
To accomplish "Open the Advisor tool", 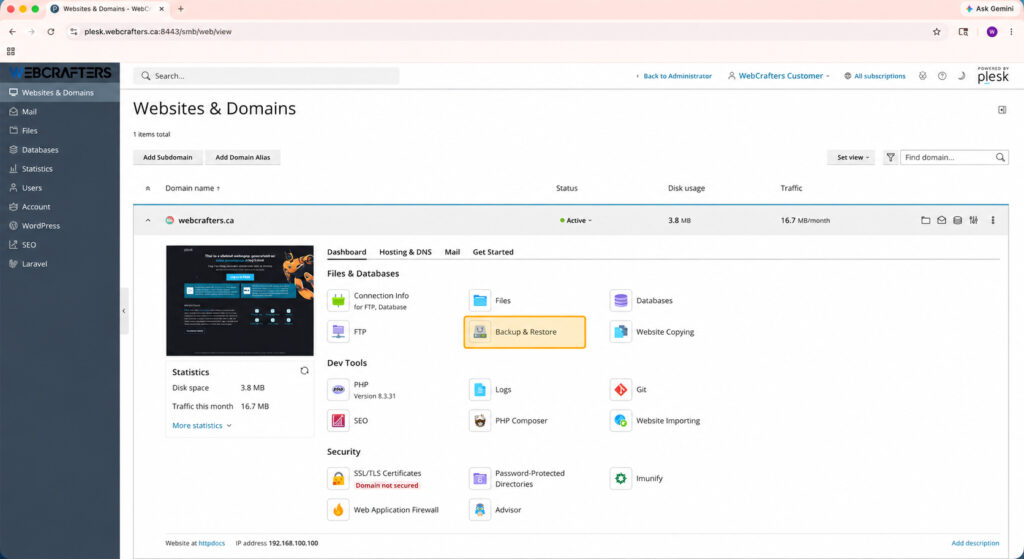I will tap(496, 510).
